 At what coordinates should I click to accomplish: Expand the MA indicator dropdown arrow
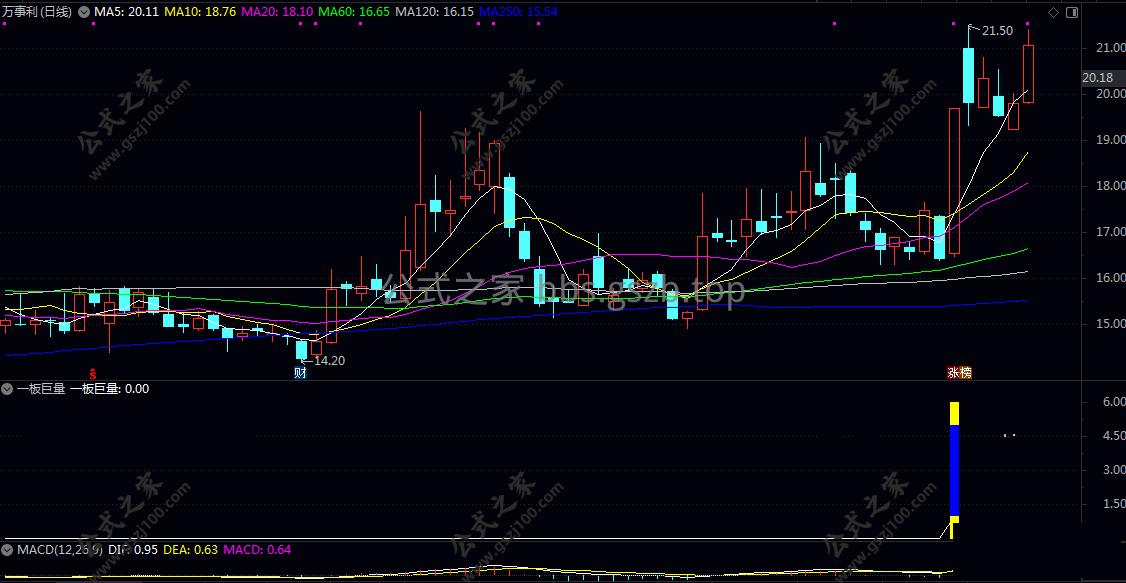[83, 11]
